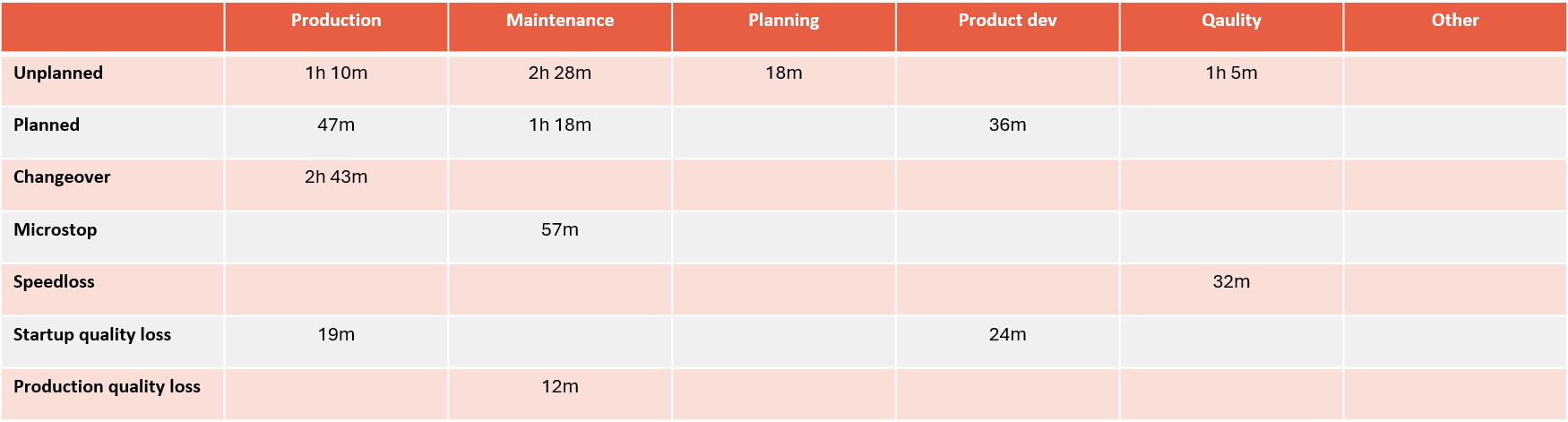The width and height of the screenshot is (1568, 422).
Task: Select the Production quality loss row label
Action: coord(107,387)
